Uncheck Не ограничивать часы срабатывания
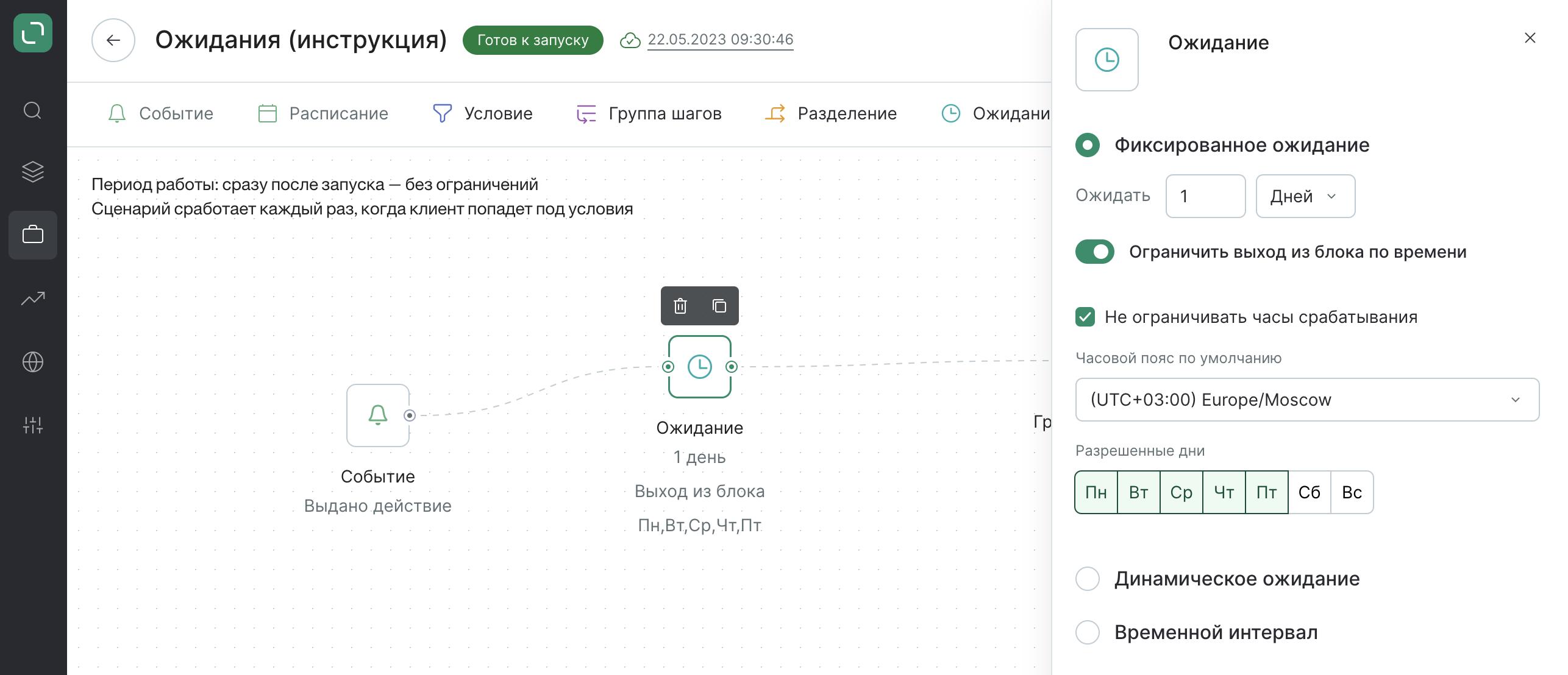Image resolution: width=1568 pixels, height=675 pixels. pyautogui.click(x=1085, y=317)
